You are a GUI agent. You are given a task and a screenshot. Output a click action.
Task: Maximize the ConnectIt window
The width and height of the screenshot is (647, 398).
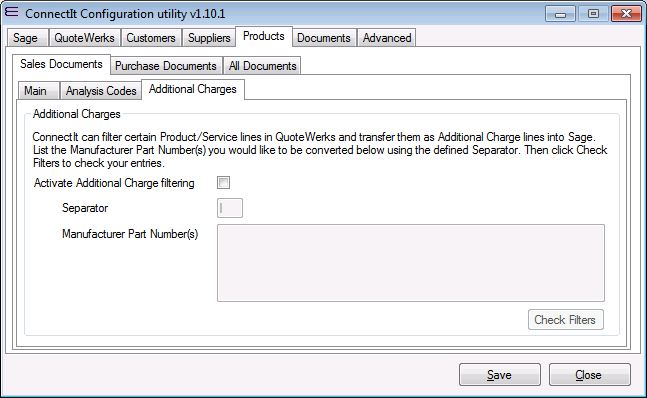coord(593,14)
